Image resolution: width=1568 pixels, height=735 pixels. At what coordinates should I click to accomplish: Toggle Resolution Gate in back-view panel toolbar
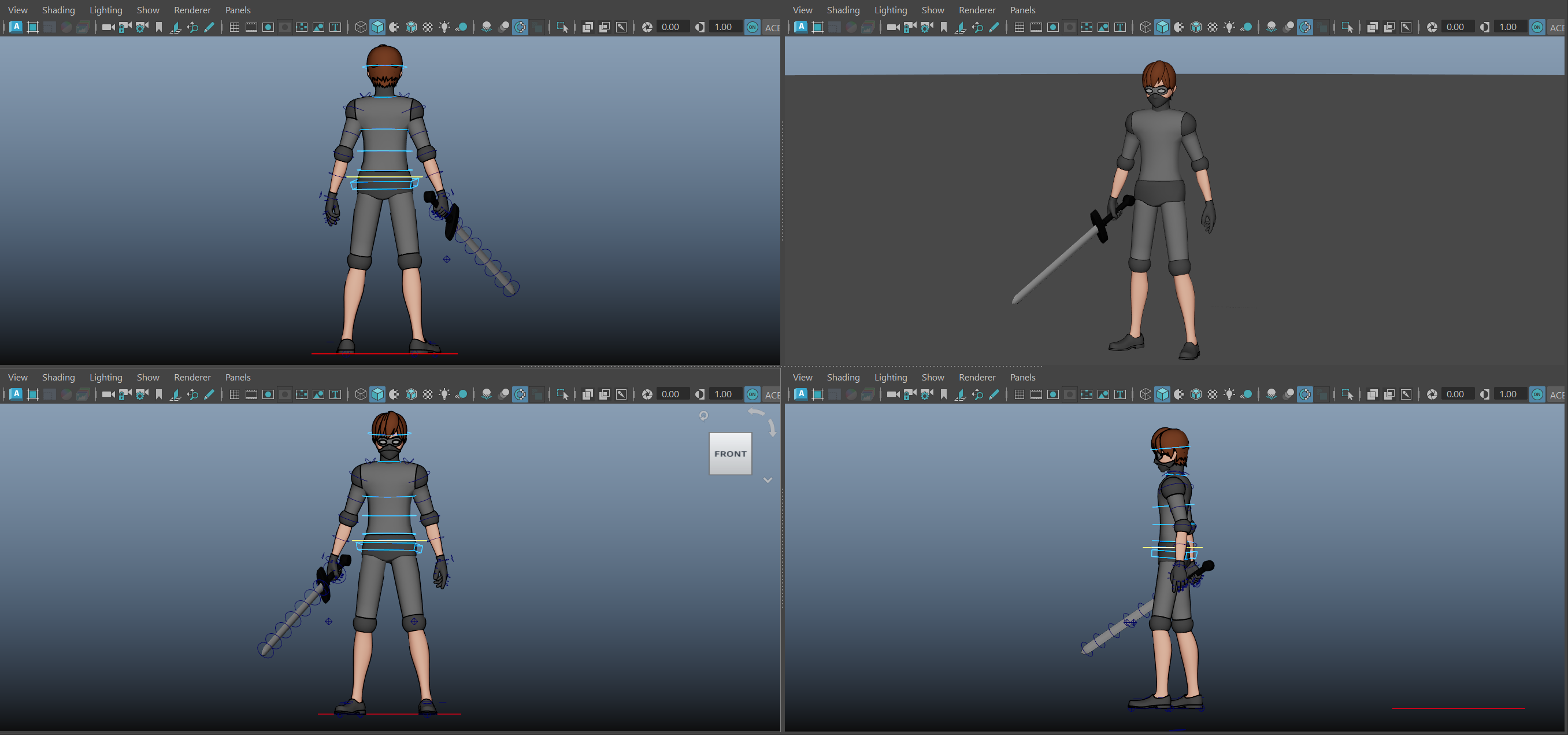(268, 27)
